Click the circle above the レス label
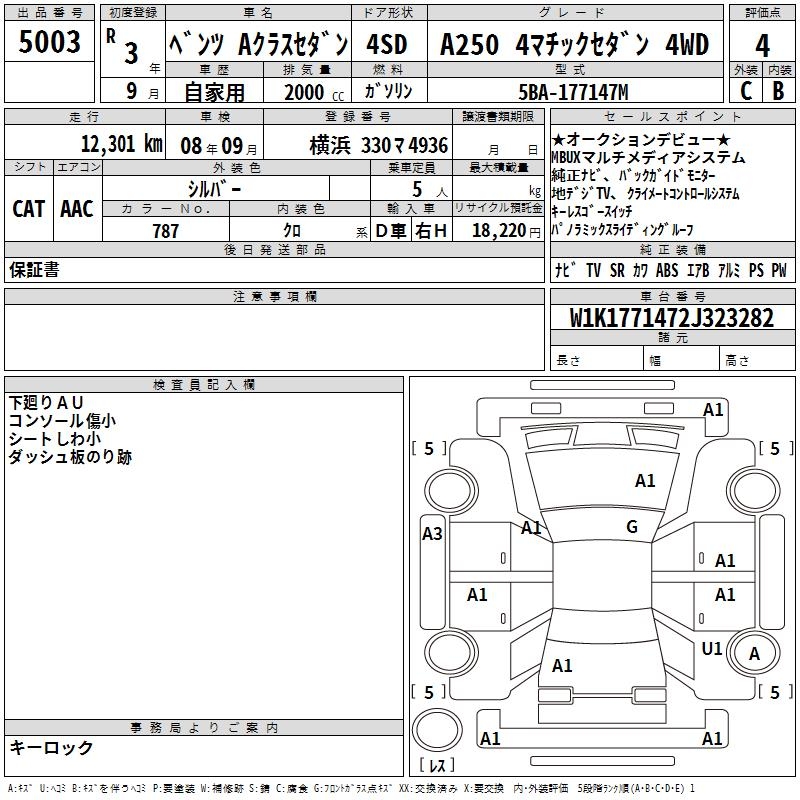The height and width of the screenshot is (800, 800). tap(437, 730)
